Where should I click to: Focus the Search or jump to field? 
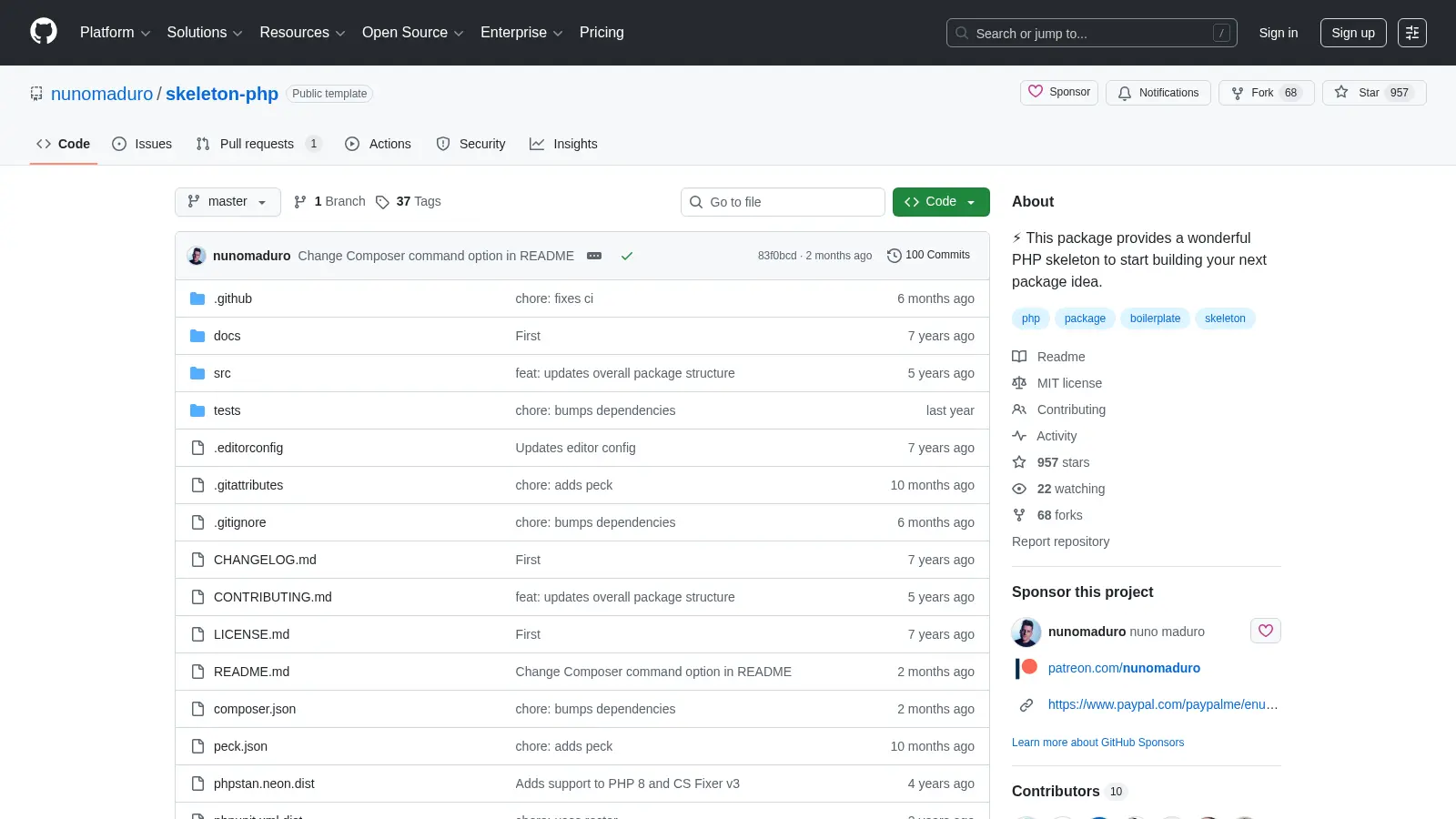(1092, 33)
